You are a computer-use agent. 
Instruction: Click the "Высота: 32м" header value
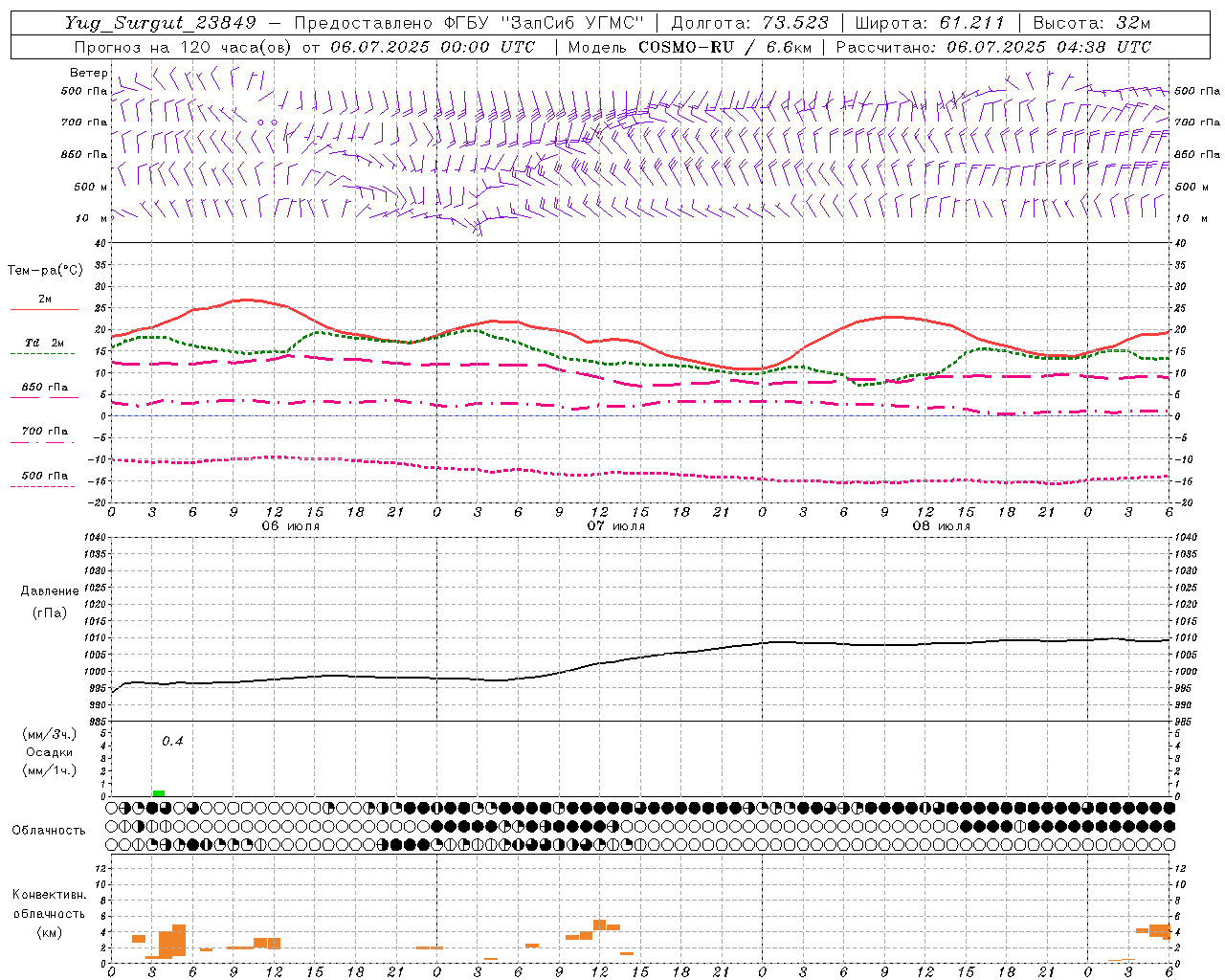coord(1091,23)
